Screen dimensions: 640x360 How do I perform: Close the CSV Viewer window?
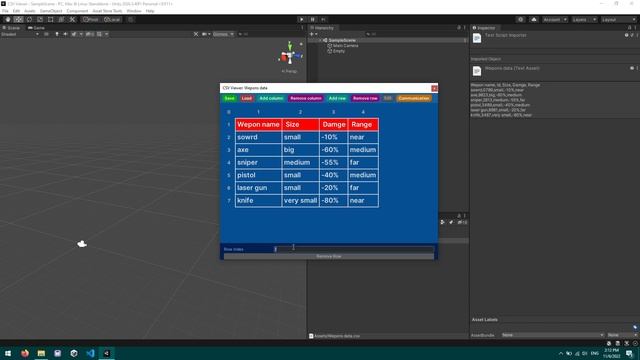(x=434, y=88)
